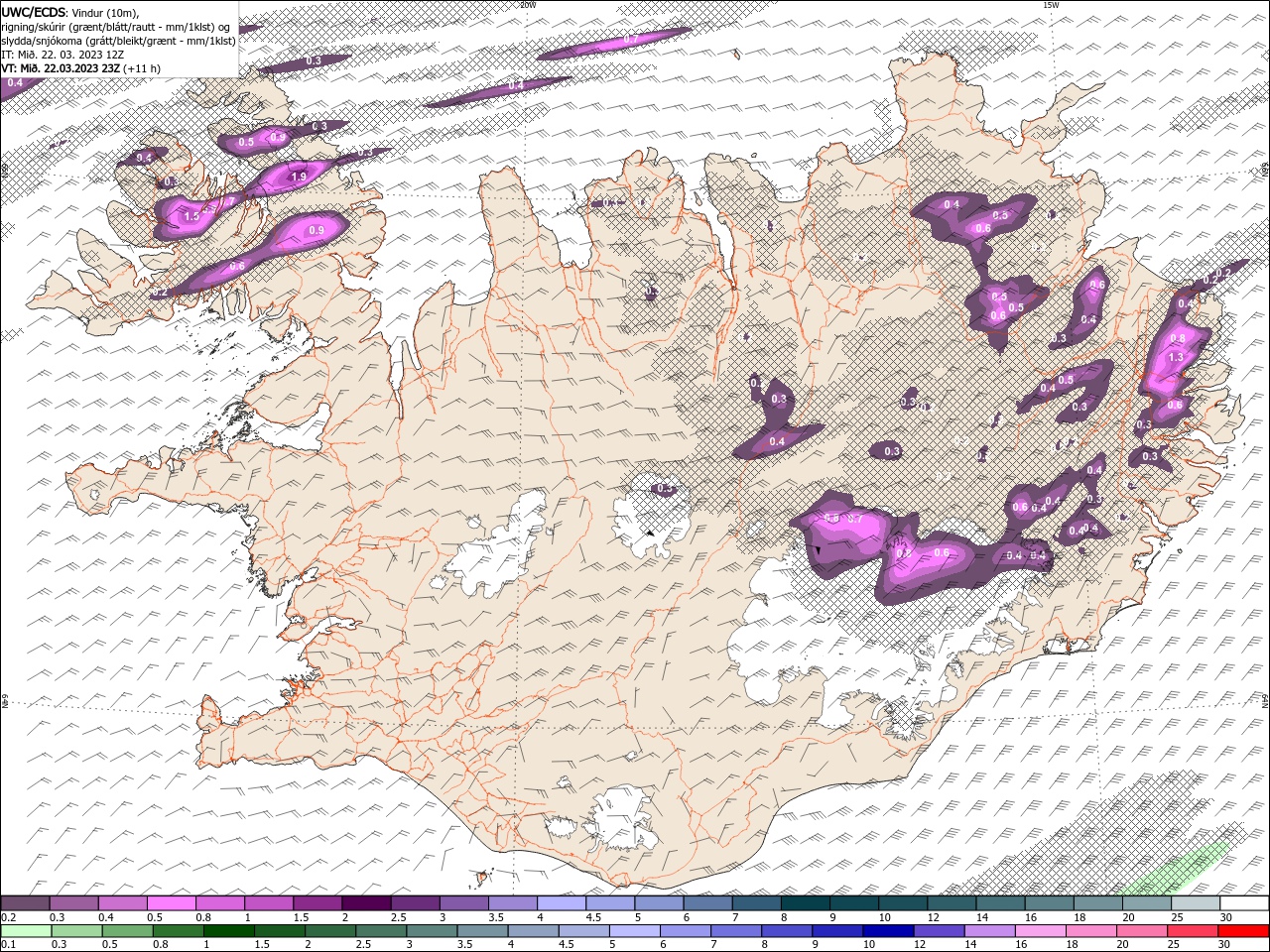The width and height of the screenshot is (1270, 952).
Task: Select the light gray swatch labeled 25 in the upper scale
Action: 1195,903
